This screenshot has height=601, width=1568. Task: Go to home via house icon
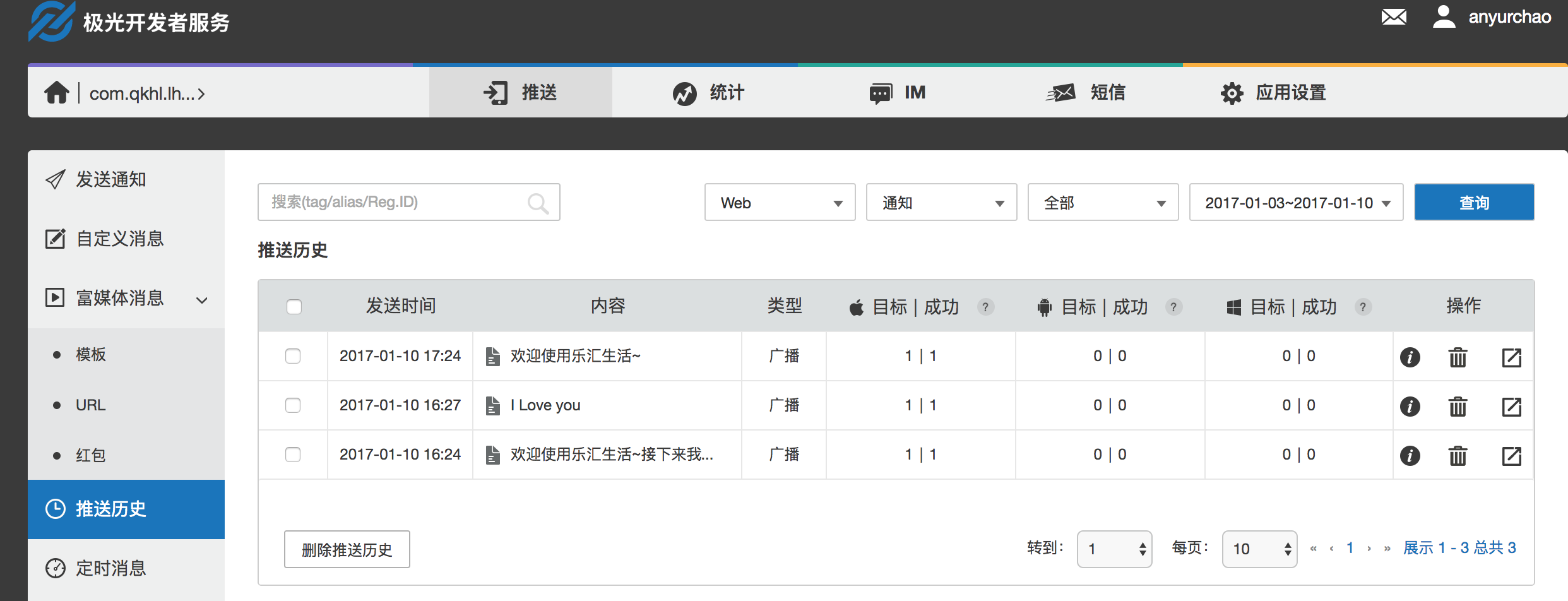[57, 93]
